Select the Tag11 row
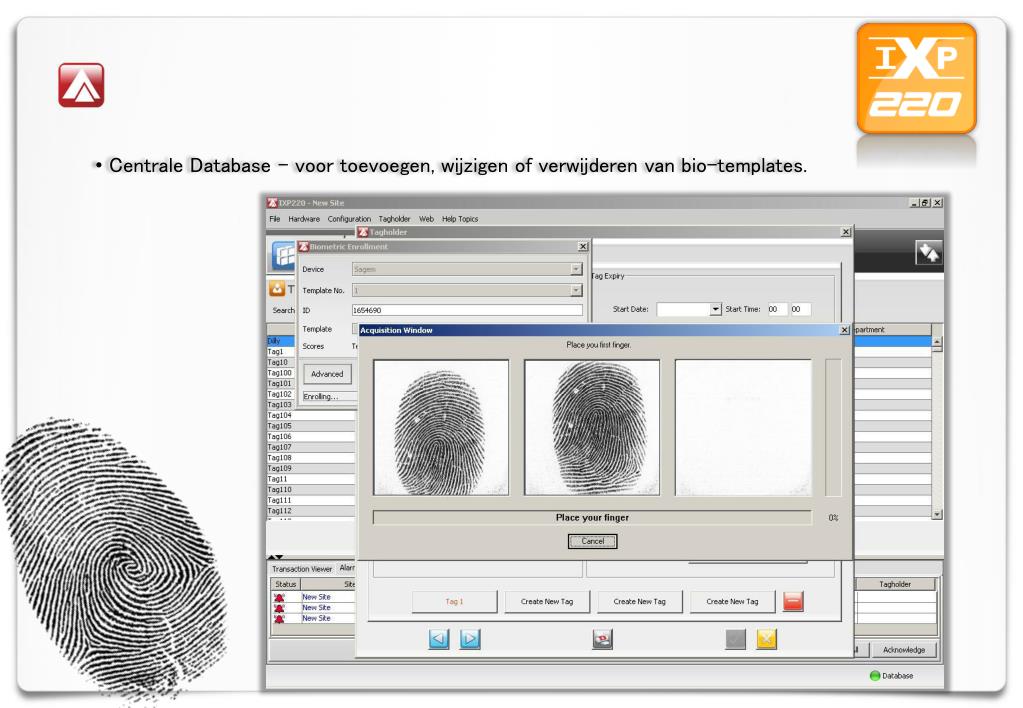1023x708 pixels. click(311, 479)
